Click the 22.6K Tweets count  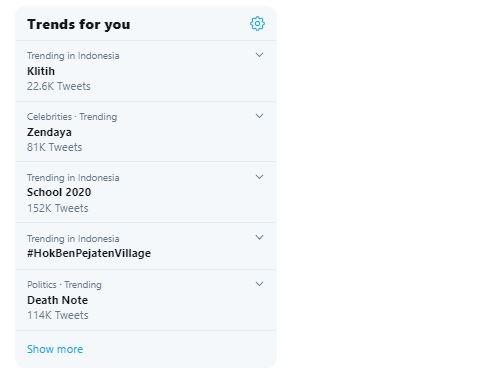(x=59, y=86)
